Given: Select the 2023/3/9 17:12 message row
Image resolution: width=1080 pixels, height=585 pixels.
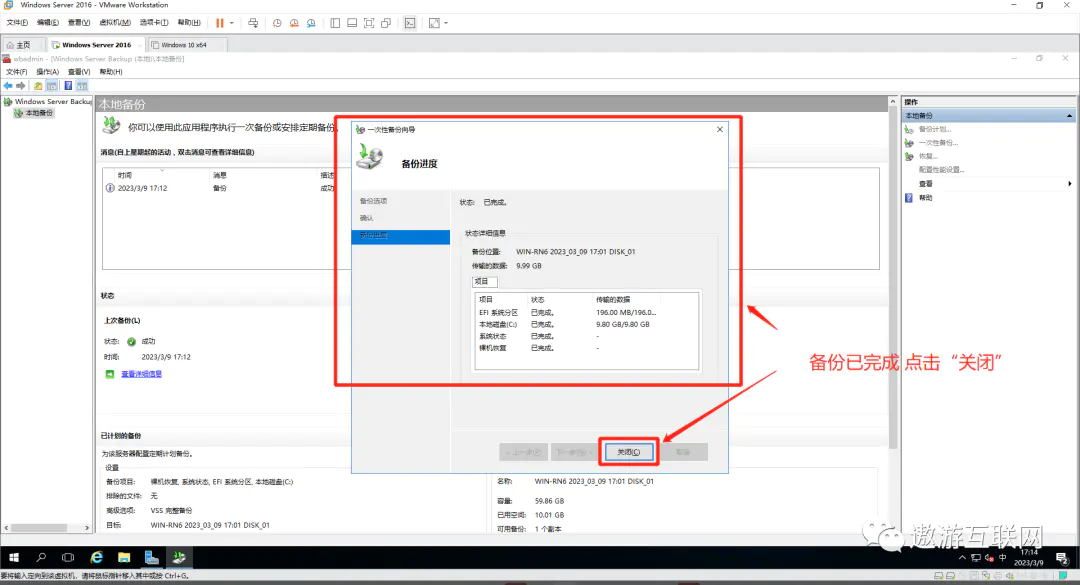Looking at the screenshot, I should [x=219, y=188].
